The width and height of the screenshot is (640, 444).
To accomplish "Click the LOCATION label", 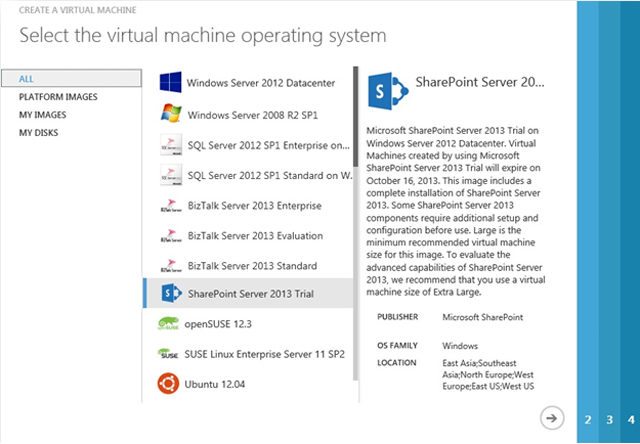I will [397, 363].
